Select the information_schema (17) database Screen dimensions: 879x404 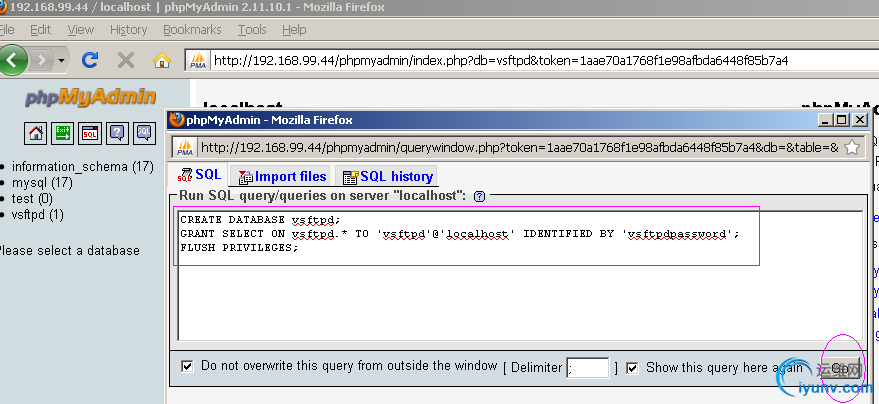tap(82, 166)
